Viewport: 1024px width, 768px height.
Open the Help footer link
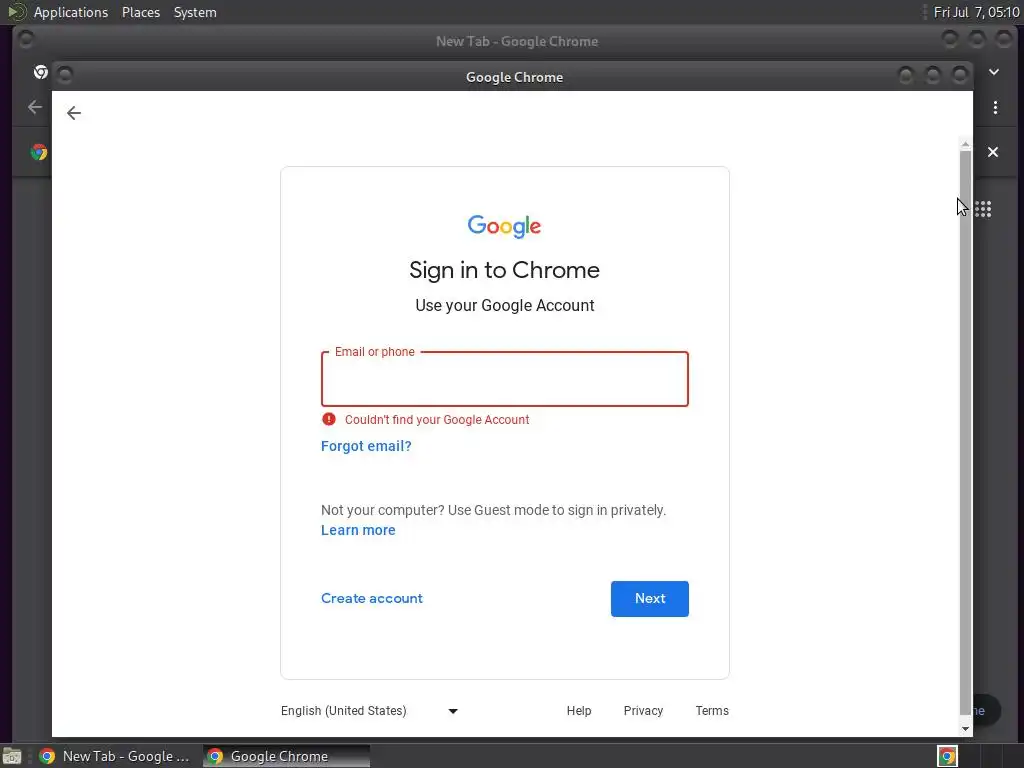point(579,711)
